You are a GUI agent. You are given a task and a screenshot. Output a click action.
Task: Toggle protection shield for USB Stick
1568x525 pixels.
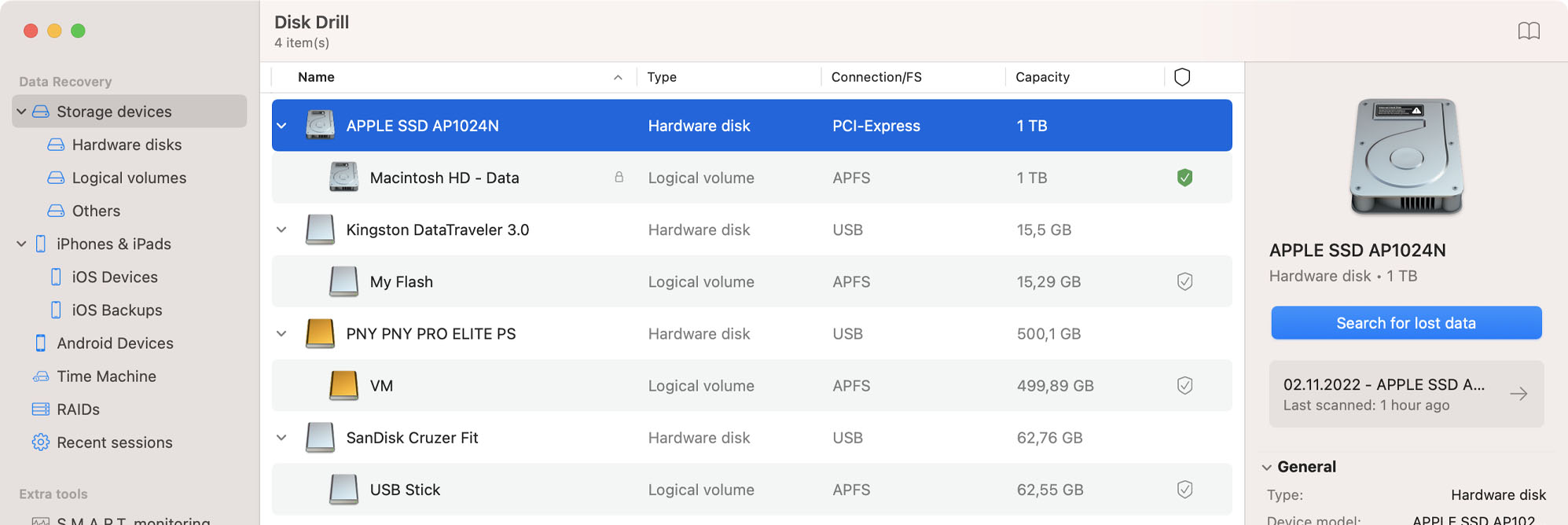[1185, 490]
